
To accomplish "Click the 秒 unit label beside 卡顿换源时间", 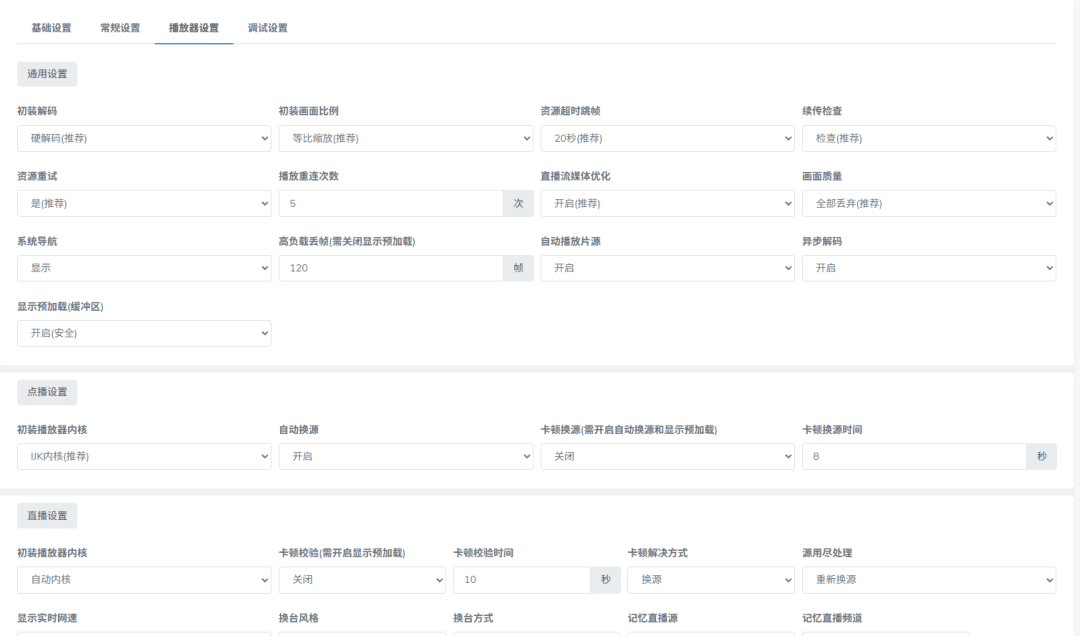I will tap(1041, 456).
